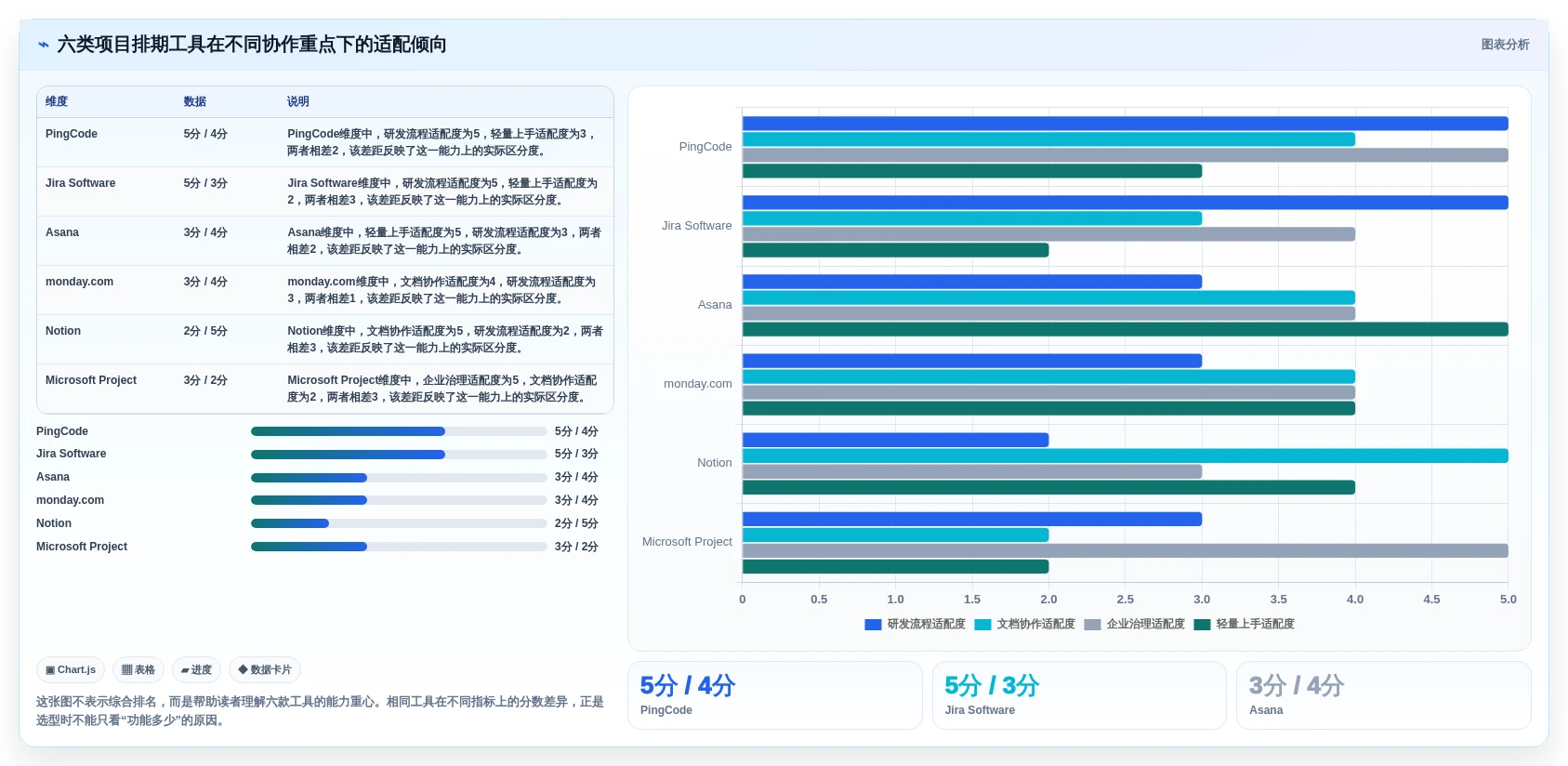Click the PingCode progress bar
1568x766 pixels.
(x=399, y=431)
